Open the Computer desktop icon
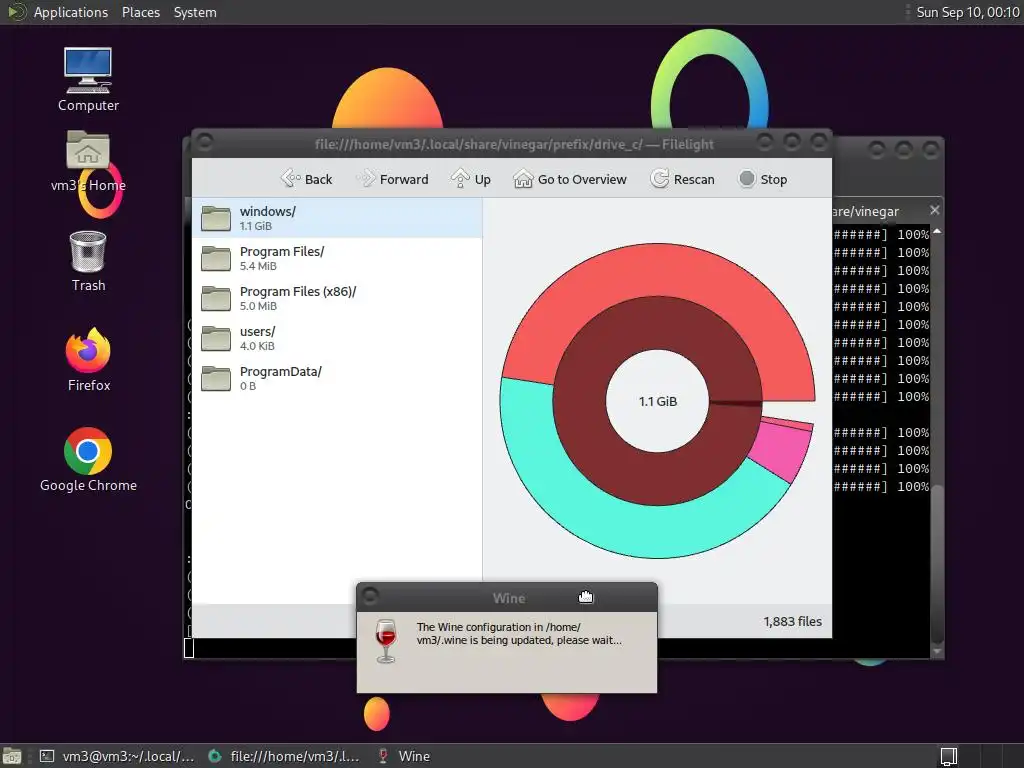The height and width of the screenshot is (768, 1024). [x=88, y=80]
